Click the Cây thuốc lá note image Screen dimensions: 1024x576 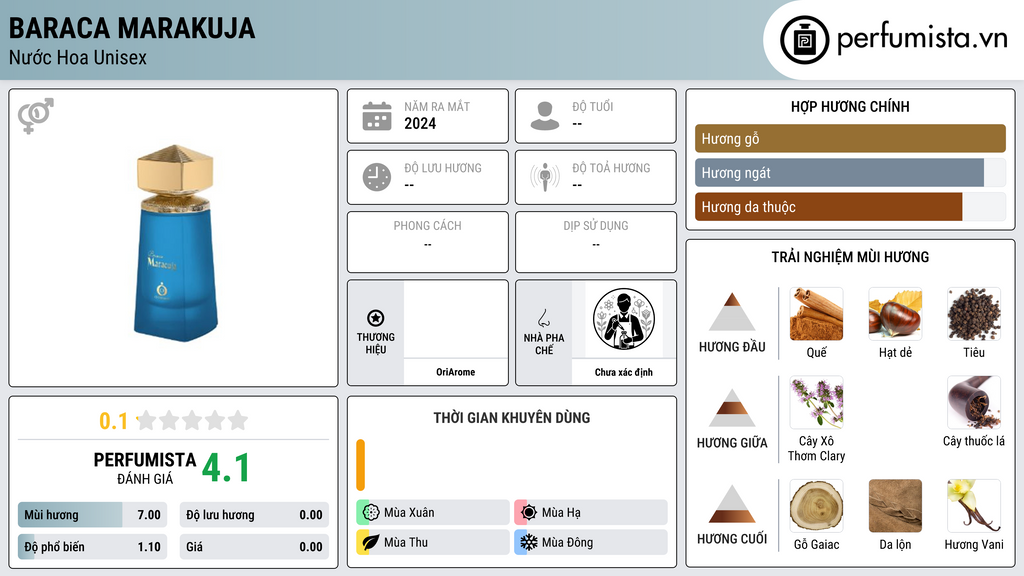974,402
